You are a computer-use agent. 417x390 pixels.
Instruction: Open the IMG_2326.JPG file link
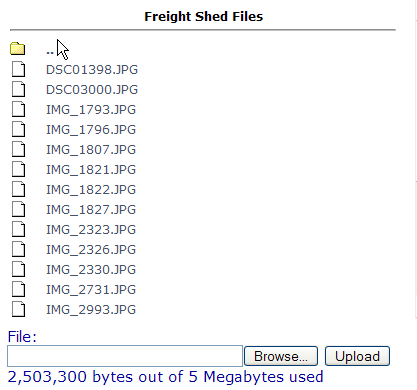[x=91, y=250]
